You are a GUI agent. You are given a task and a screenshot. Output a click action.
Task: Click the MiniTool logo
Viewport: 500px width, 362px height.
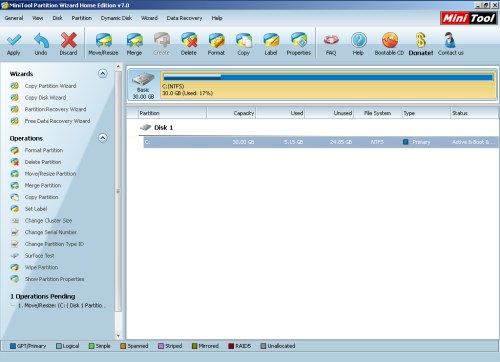tap(468, 18)
